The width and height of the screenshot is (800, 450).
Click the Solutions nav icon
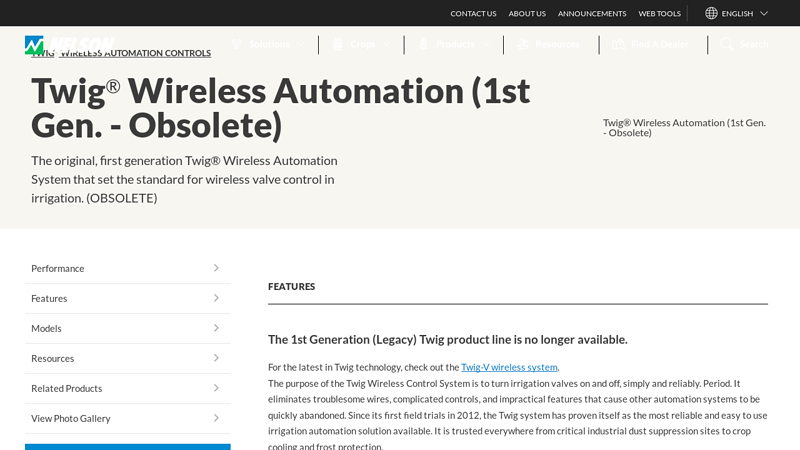coord(237,44)
